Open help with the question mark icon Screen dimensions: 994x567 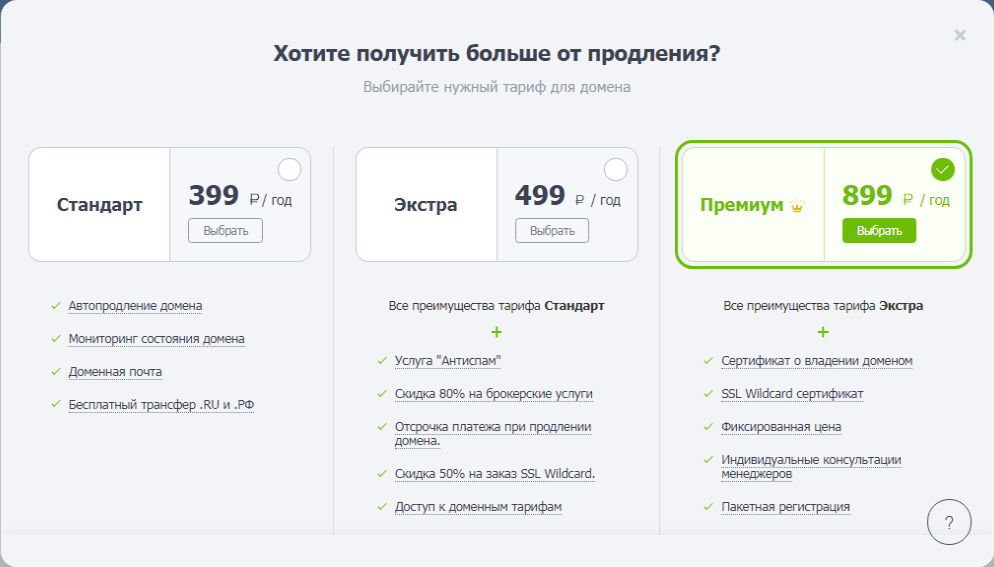click(949, 522)
